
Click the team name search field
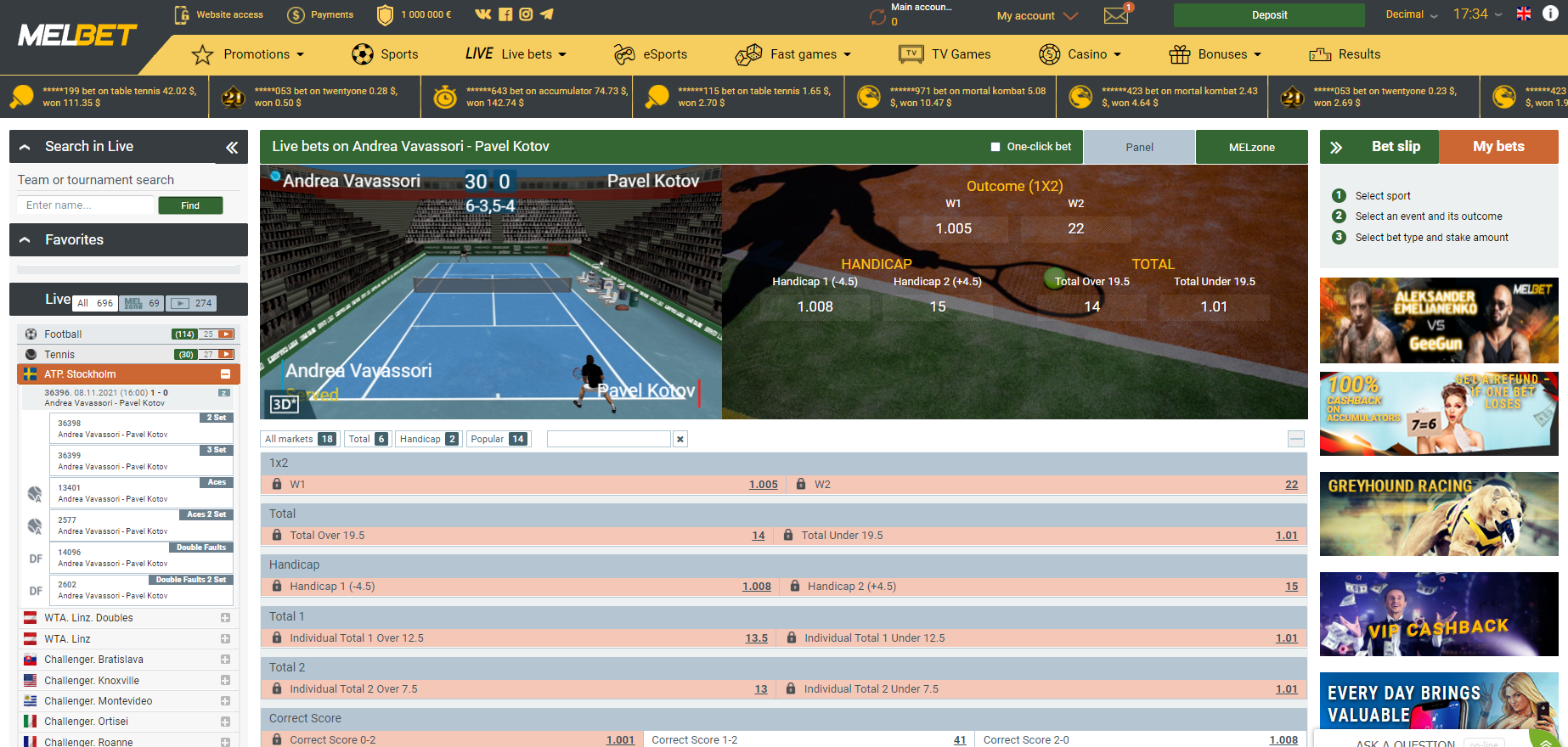85,205
